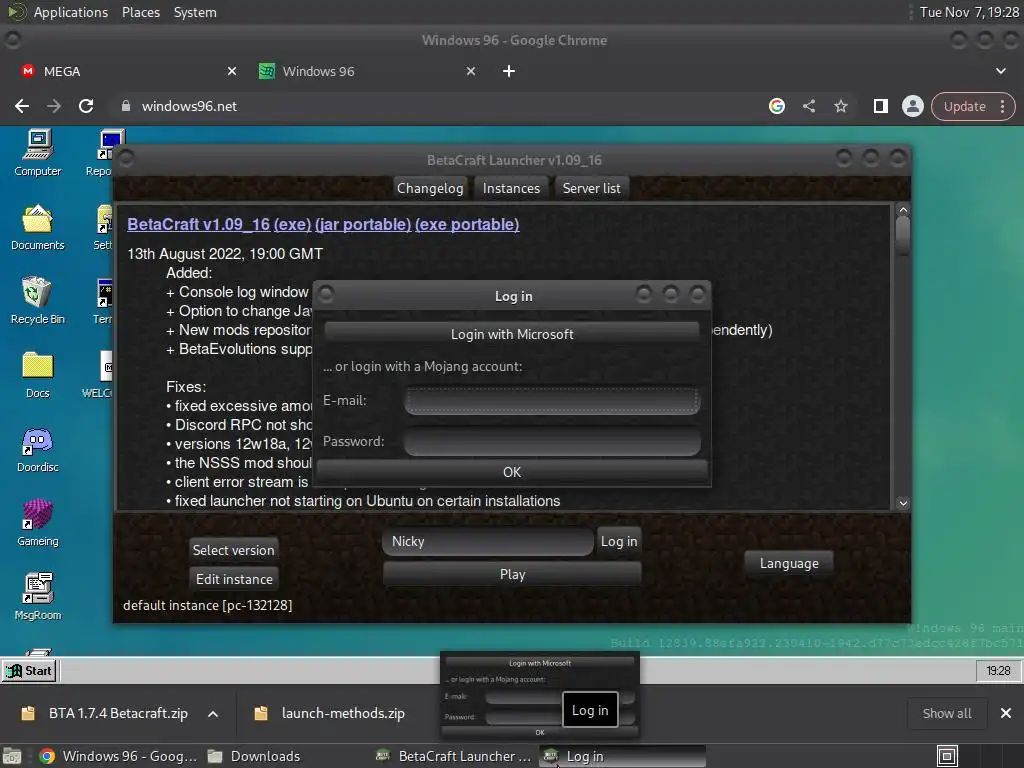Expand BTA 1.7.4 Betacraft.zip download options
Screen dimensions: 1024x768
coord(213,714)
